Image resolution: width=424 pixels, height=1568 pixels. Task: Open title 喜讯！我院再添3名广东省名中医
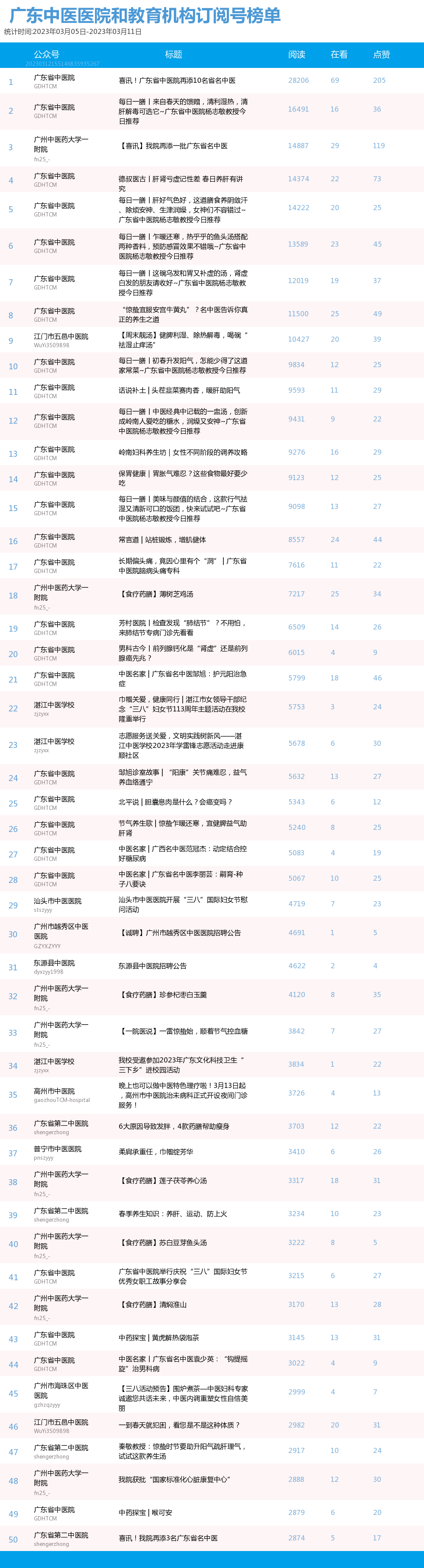(168, 1538)
